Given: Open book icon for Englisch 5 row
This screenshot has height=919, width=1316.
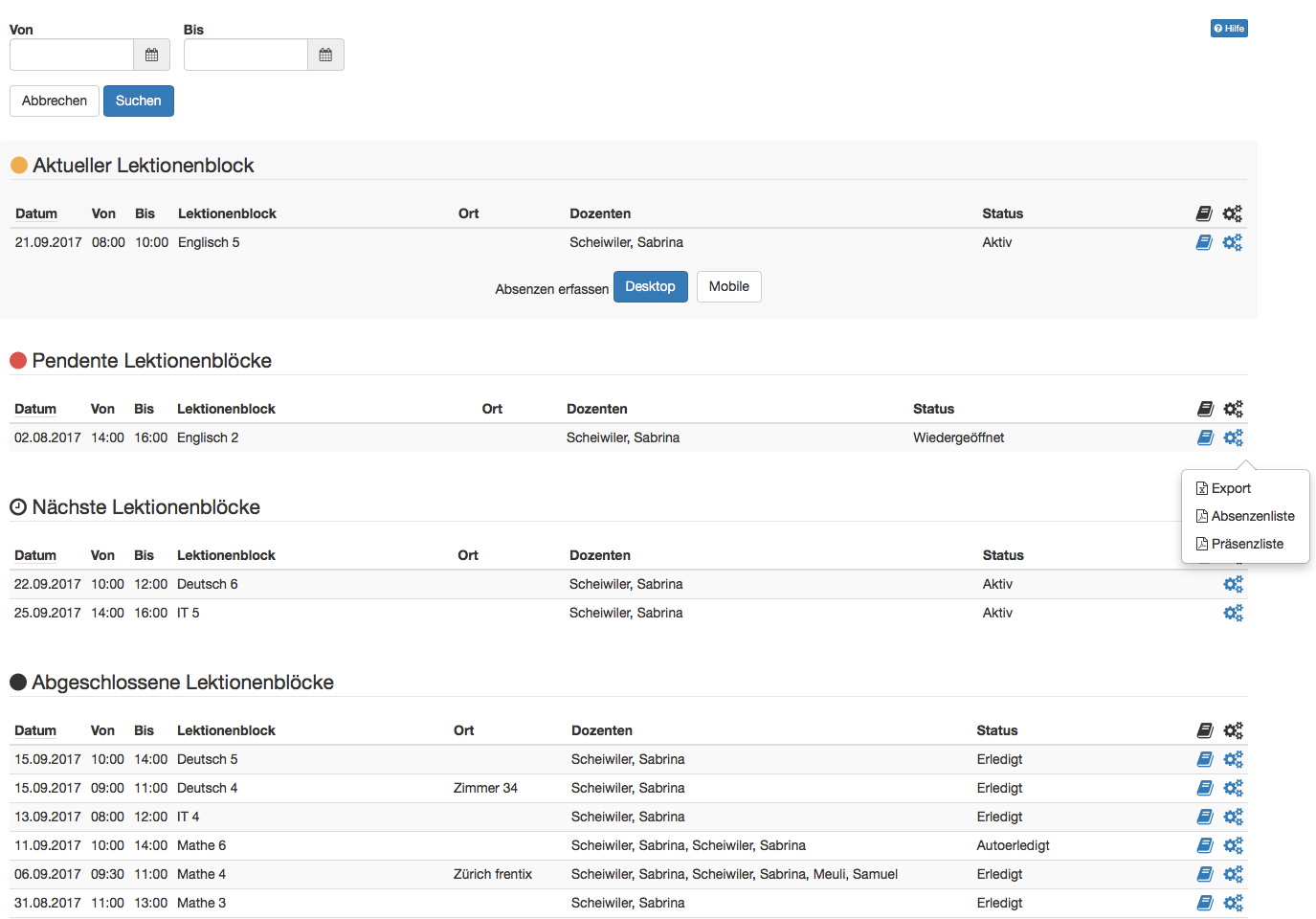Looking at the screenshot, I should 1204,243.
